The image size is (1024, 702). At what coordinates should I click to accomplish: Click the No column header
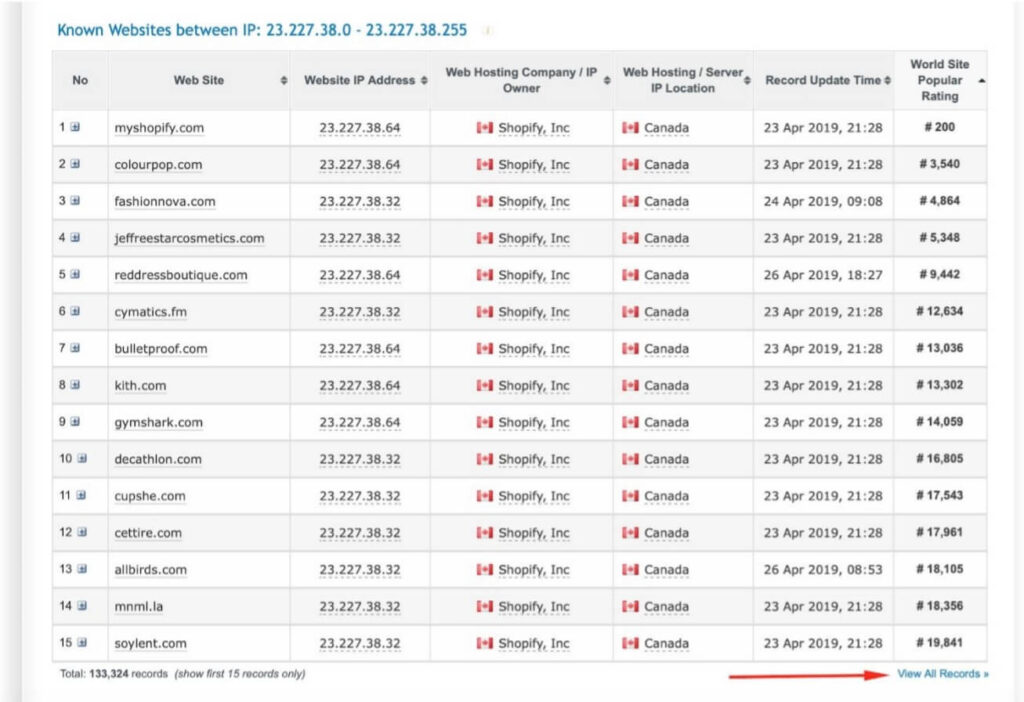pyautogui.click(x=80, y=80)
